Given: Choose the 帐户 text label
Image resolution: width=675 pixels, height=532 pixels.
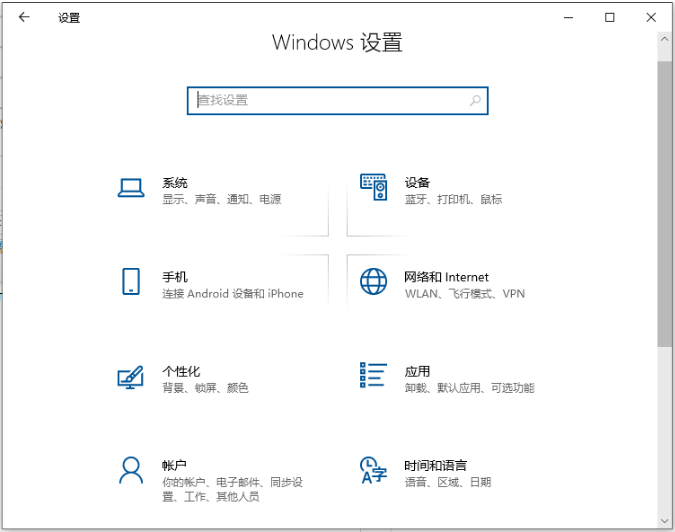Looking at the screenshot, I should [175, 466].
